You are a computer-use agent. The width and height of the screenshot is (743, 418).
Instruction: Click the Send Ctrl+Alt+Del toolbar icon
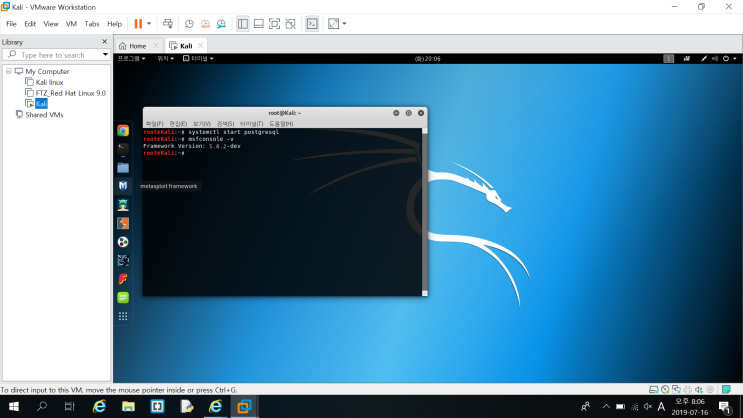click(x=168, y=24)
